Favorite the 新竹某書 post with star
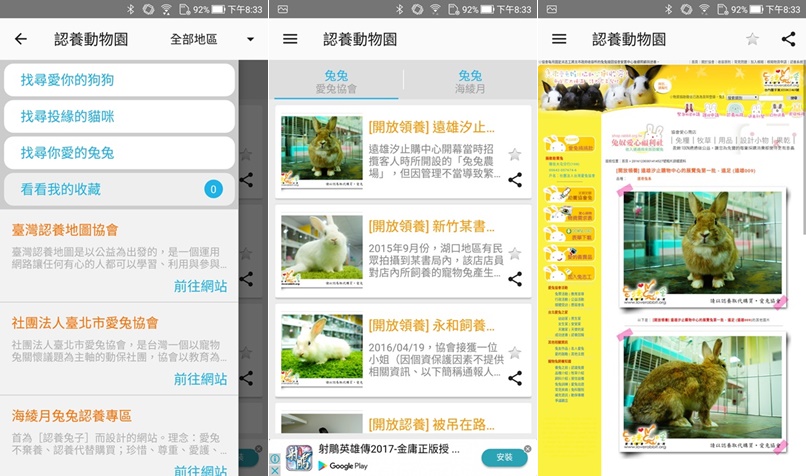806x476 pixels. [515, 253]
